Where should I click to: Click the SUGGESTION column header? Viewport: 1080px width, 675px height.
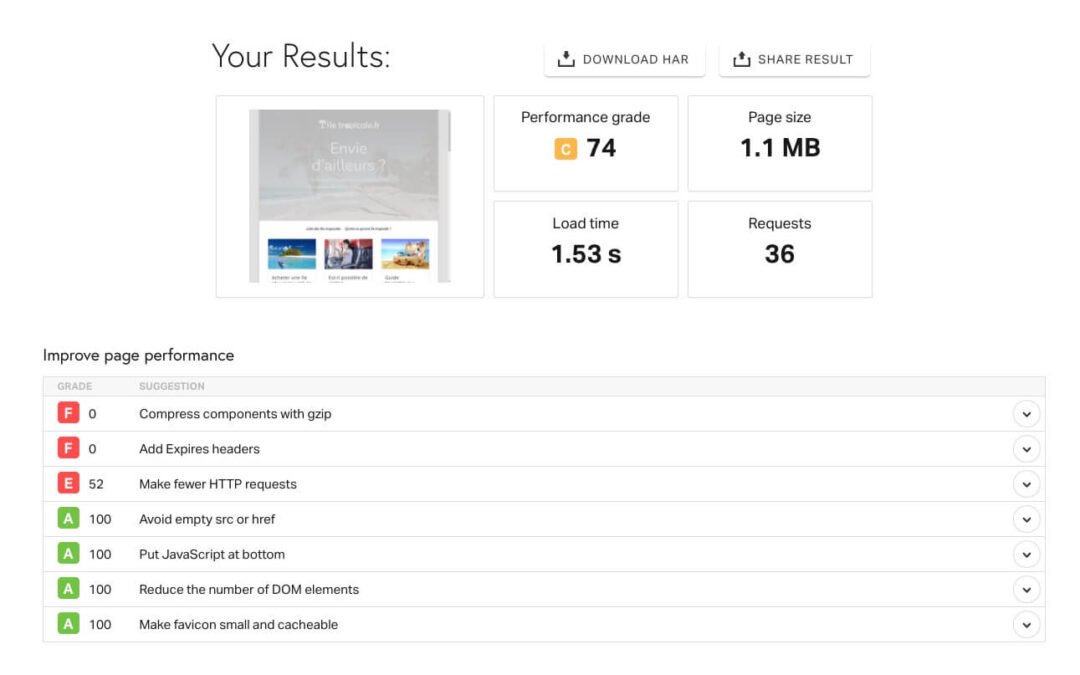pyautogui.click(x=172, y=386)
